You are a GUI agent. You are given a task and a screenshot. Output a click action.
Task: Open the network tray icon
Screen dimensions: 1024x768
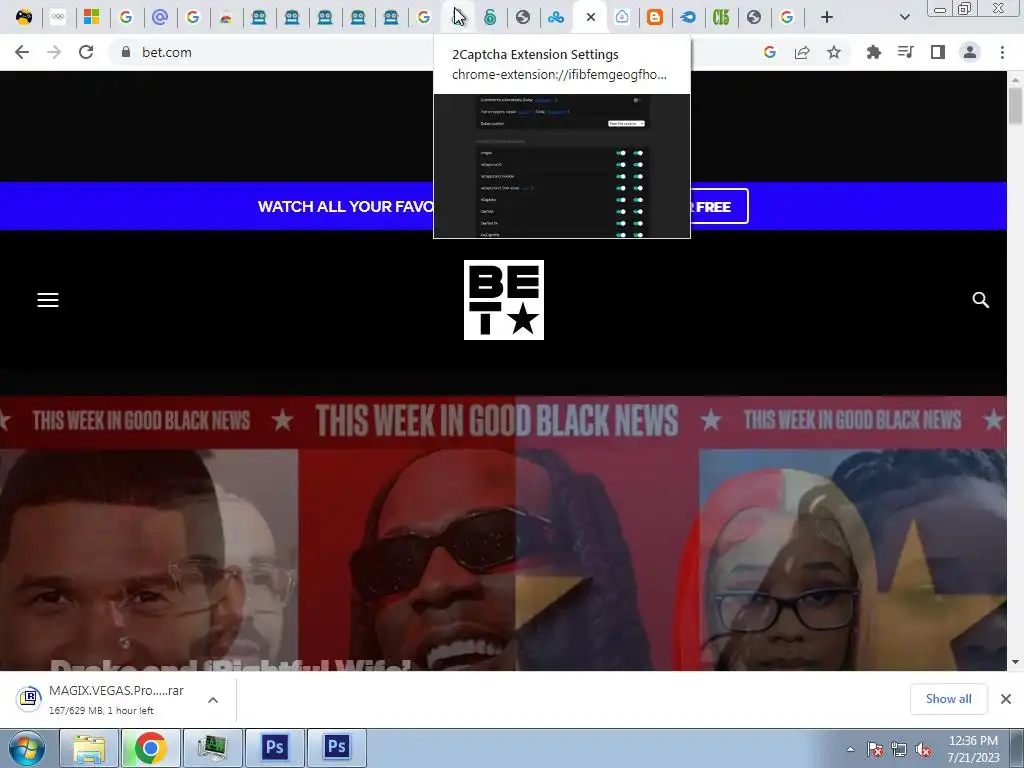pos(899,749)
